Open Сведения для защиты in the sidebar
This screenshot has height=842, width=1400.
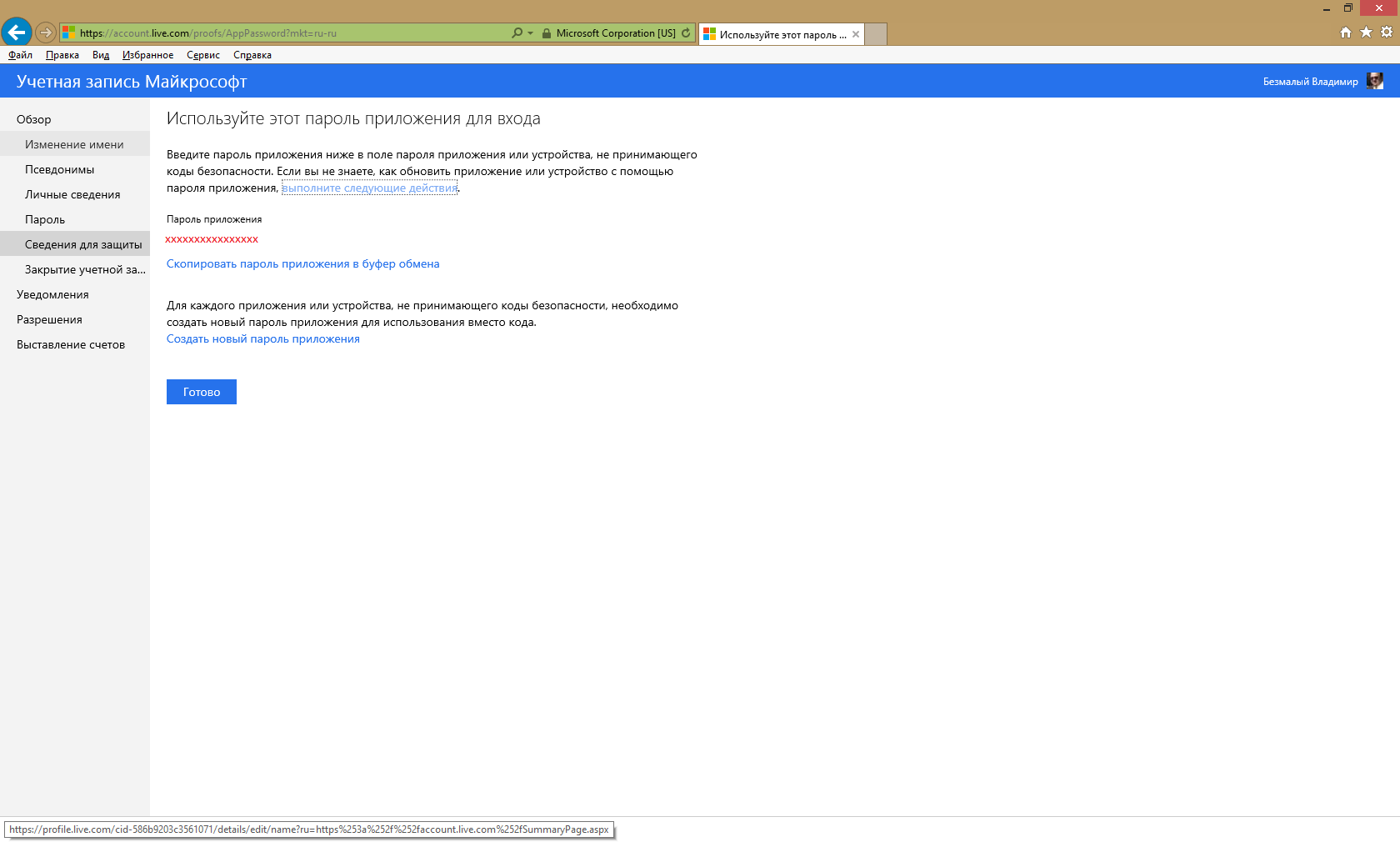click(x=75, y=244)
